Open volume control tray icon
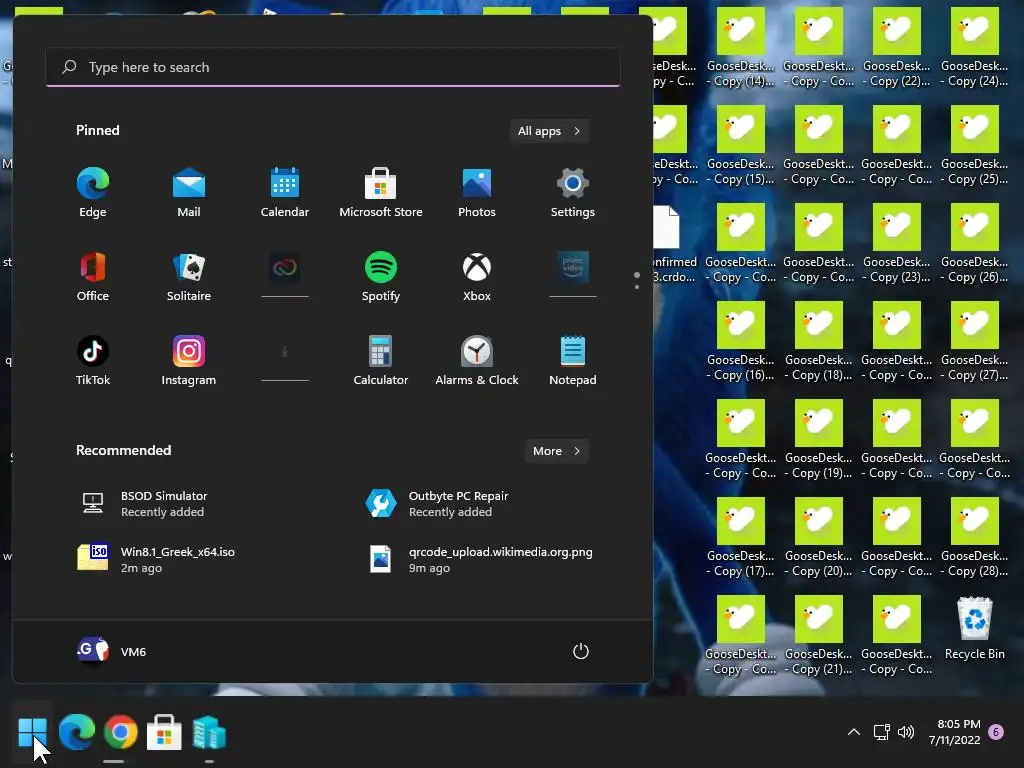The width and height of the screenshot is (1024, 768). pyautogui.click(x=906, y=732)
